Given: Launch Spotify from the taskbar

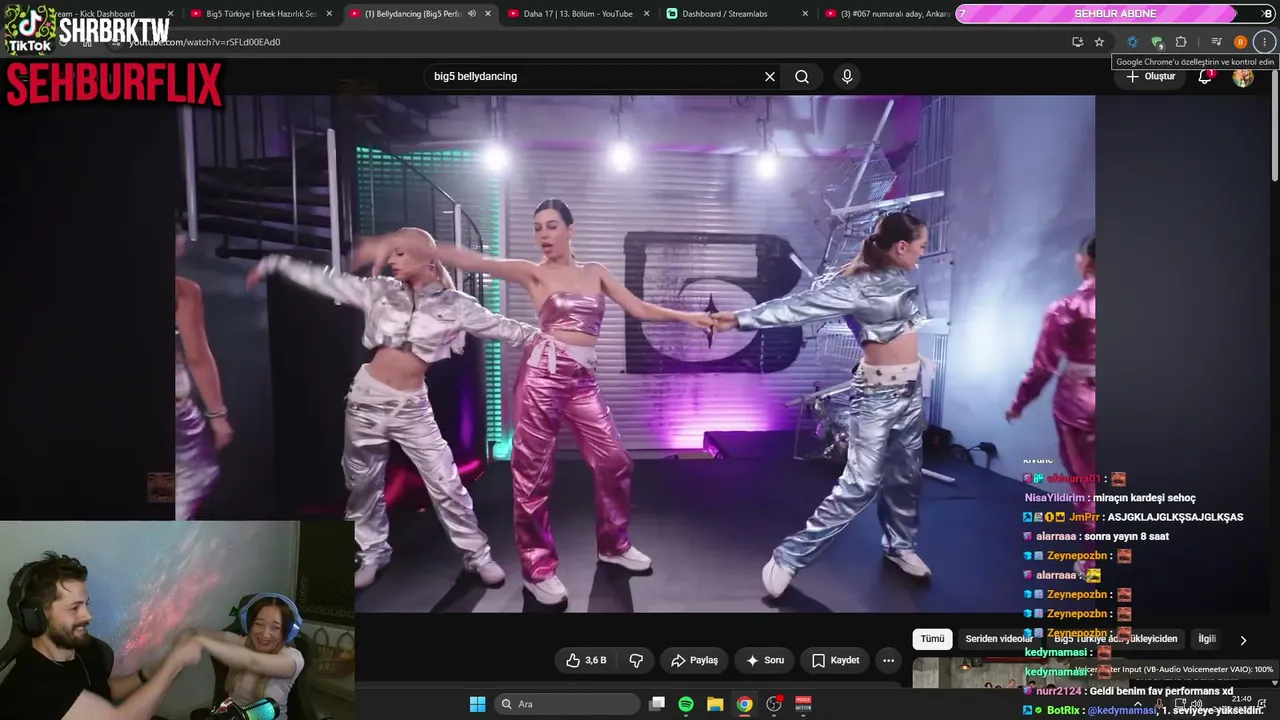Looking at the screenshot, I should click(x=686, y=704).
